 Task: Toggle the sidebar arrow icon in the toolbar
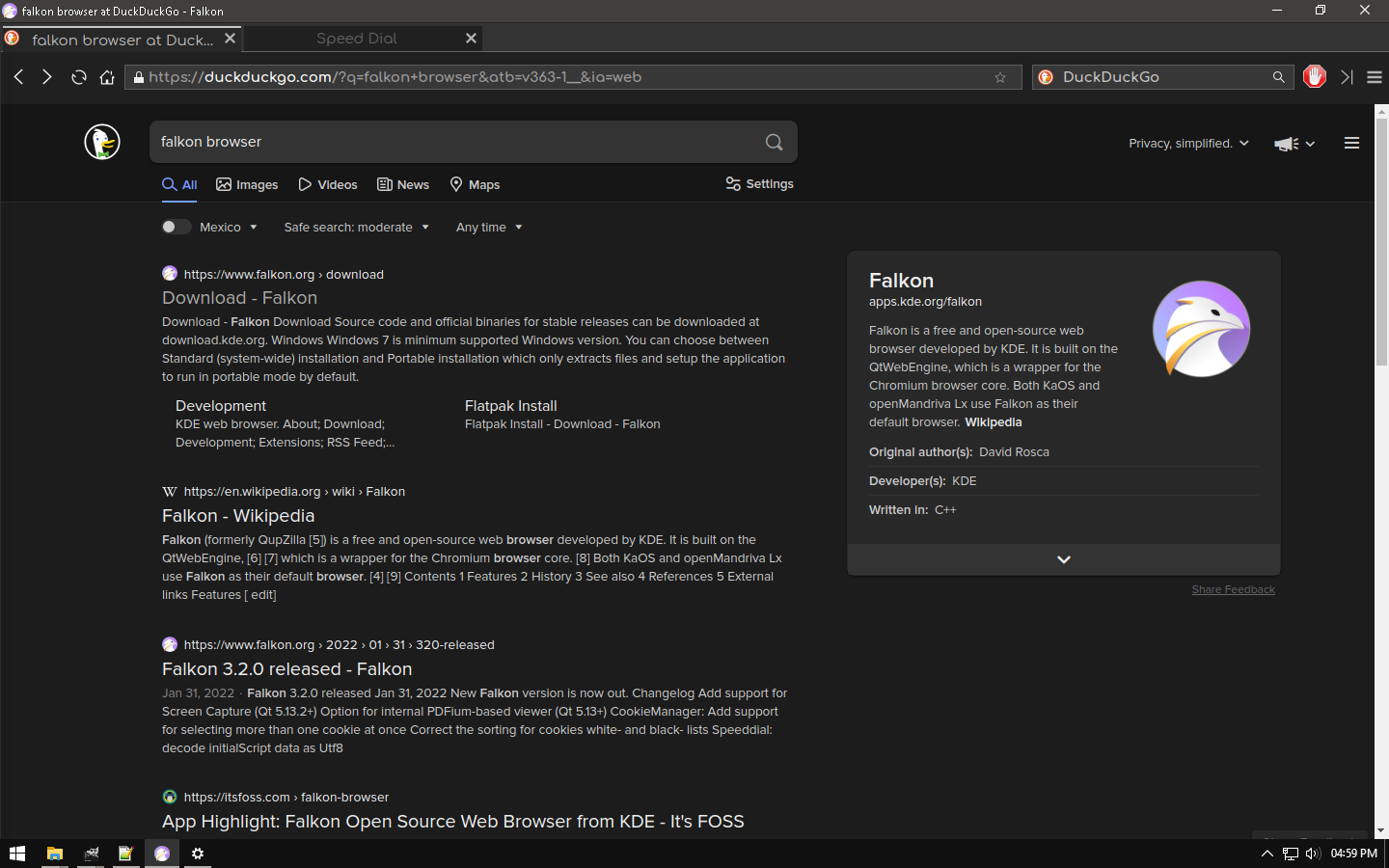point(1348,77)
